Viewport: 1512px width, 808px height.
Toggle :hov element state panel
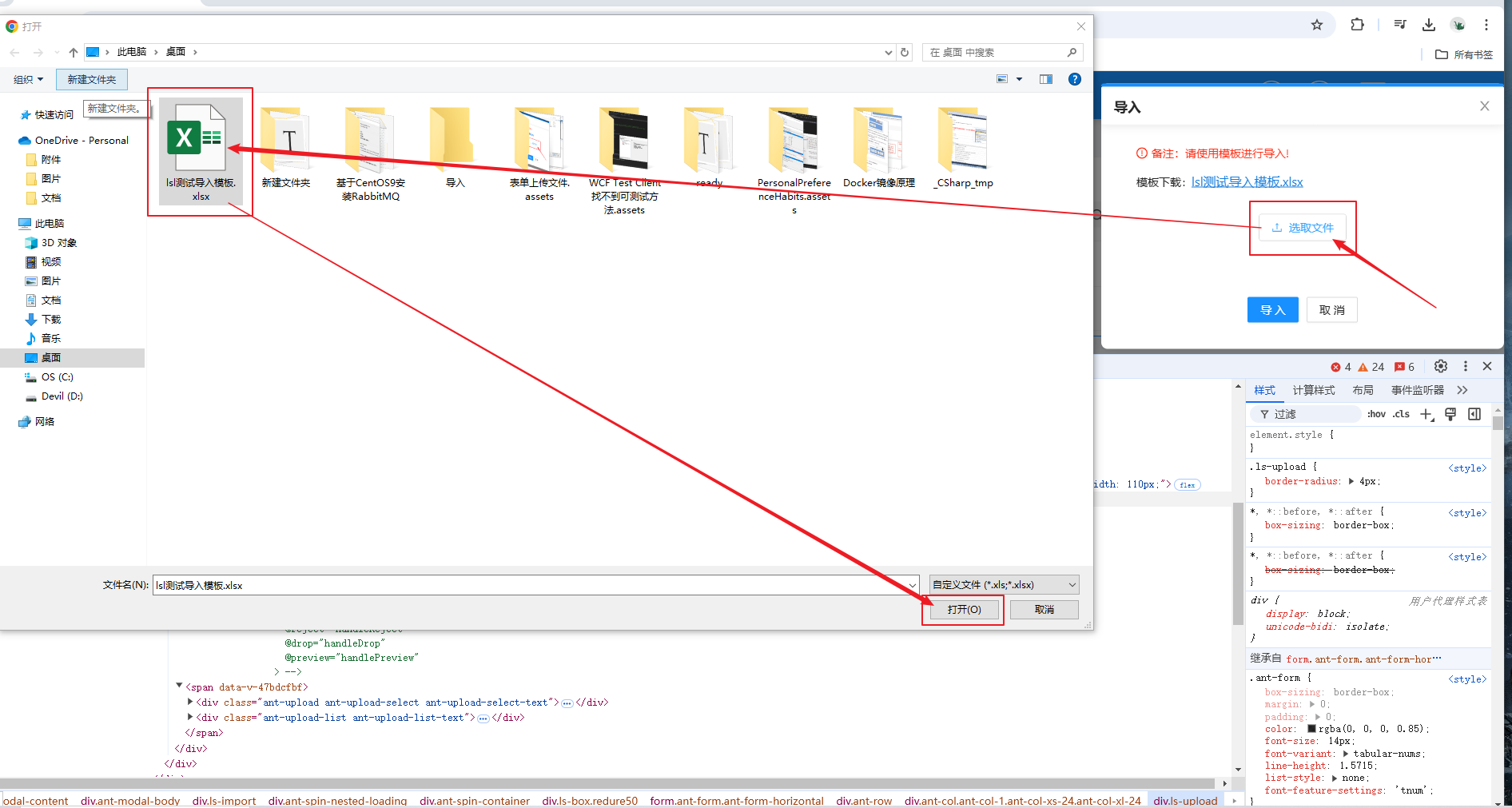pyautogui.click(x=1376, y=414)
